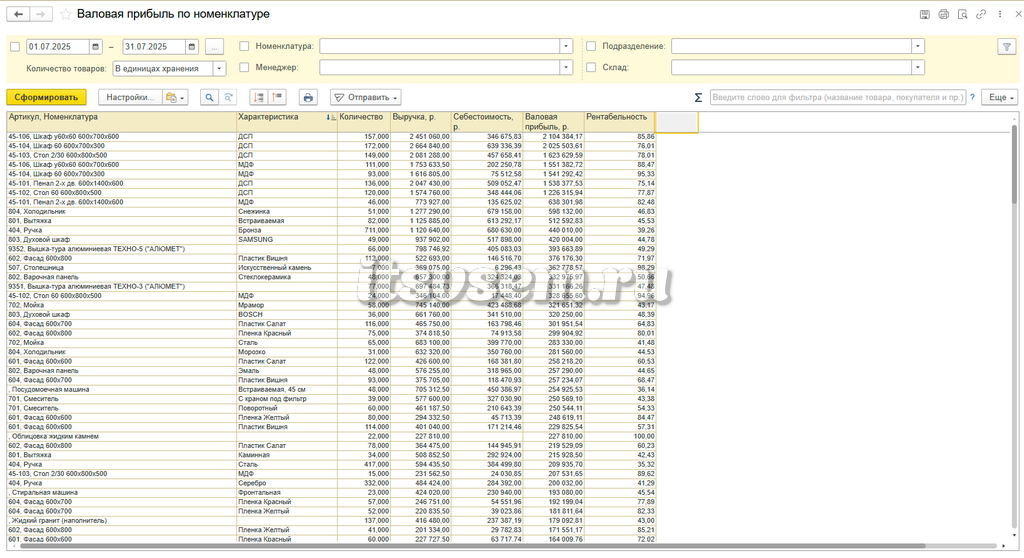This screenshot has height=558, width=1024.
Task: Add report to favorites with star icon
Action: tap(65, 14)
